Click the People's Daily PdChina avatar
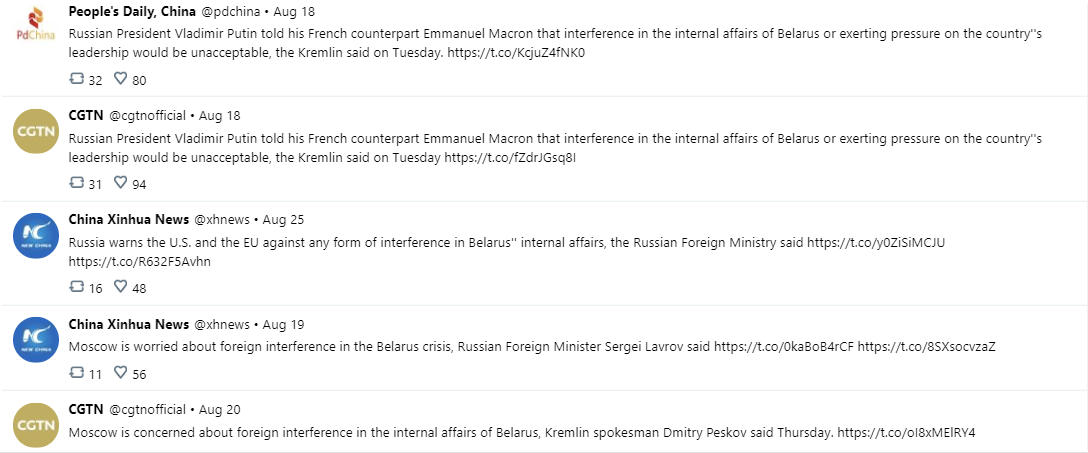 coord(36,26)
